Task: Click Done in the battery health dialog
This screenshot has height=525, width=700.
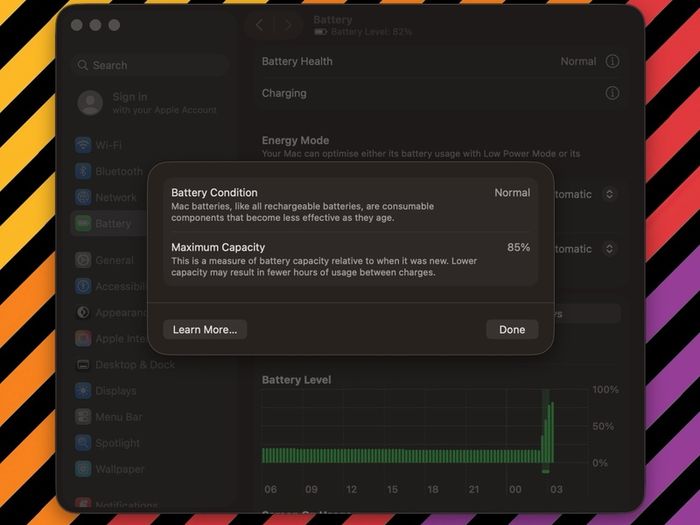Action: (x=512, y=329)
